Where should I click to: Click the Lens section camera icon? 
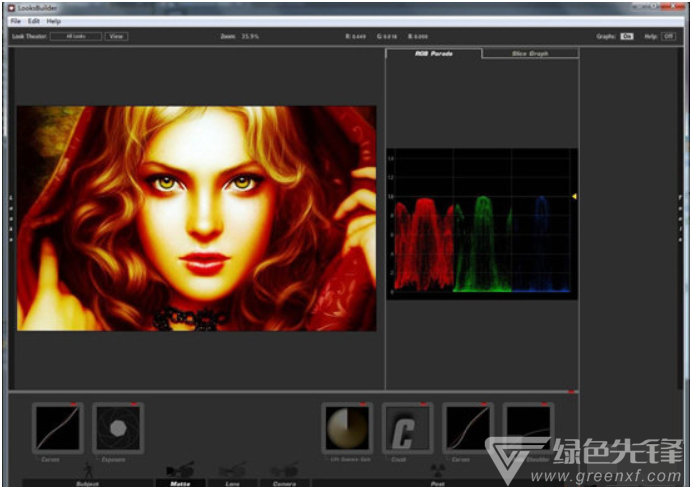point(232,470)
